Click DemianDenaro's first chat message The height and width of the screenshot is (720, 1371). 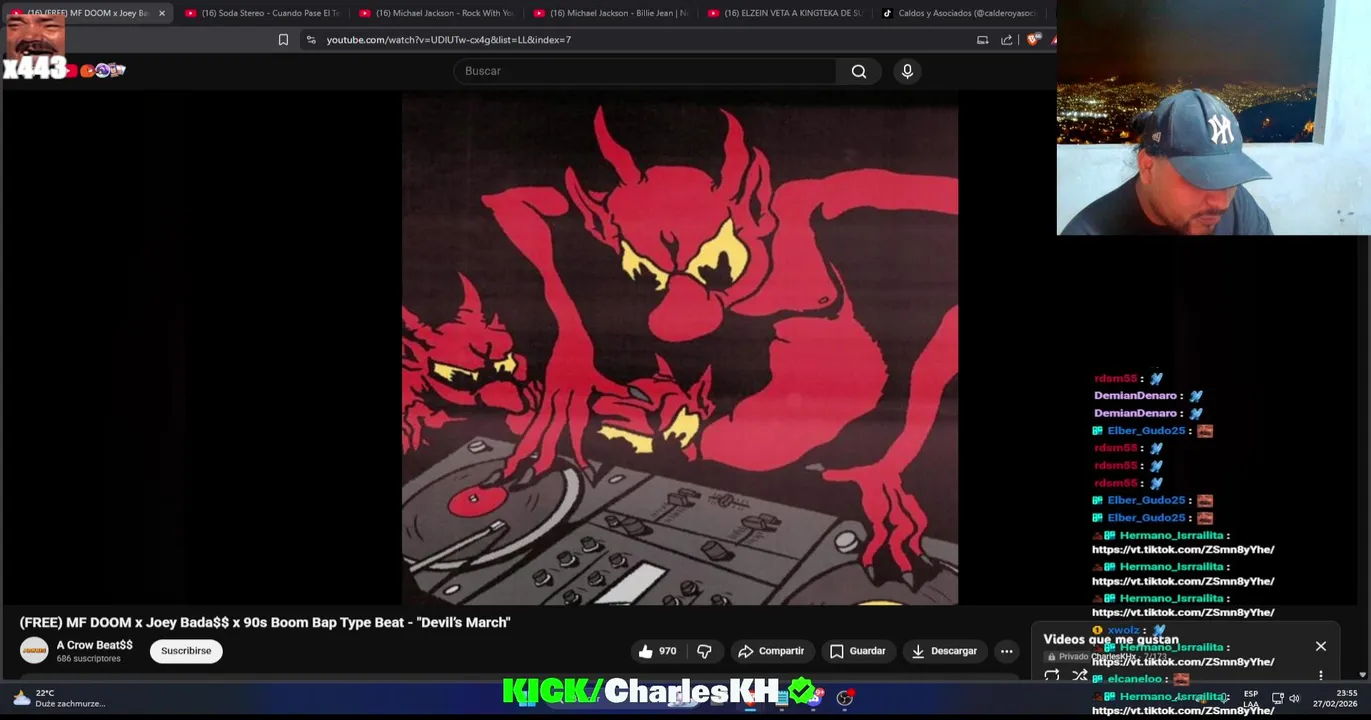1148,396
